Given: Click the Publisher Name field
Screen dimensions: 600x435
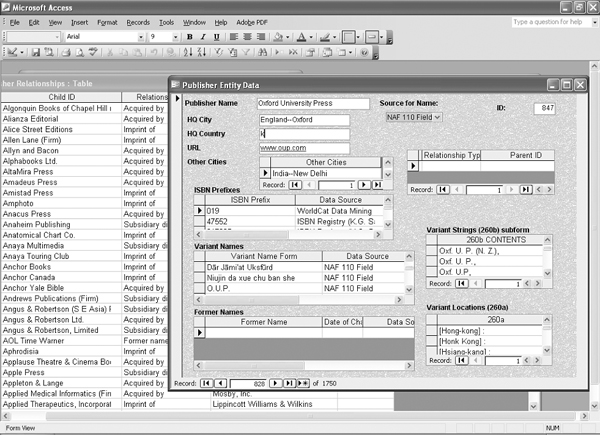Looking at the screenshot, I should click(312, 103).
